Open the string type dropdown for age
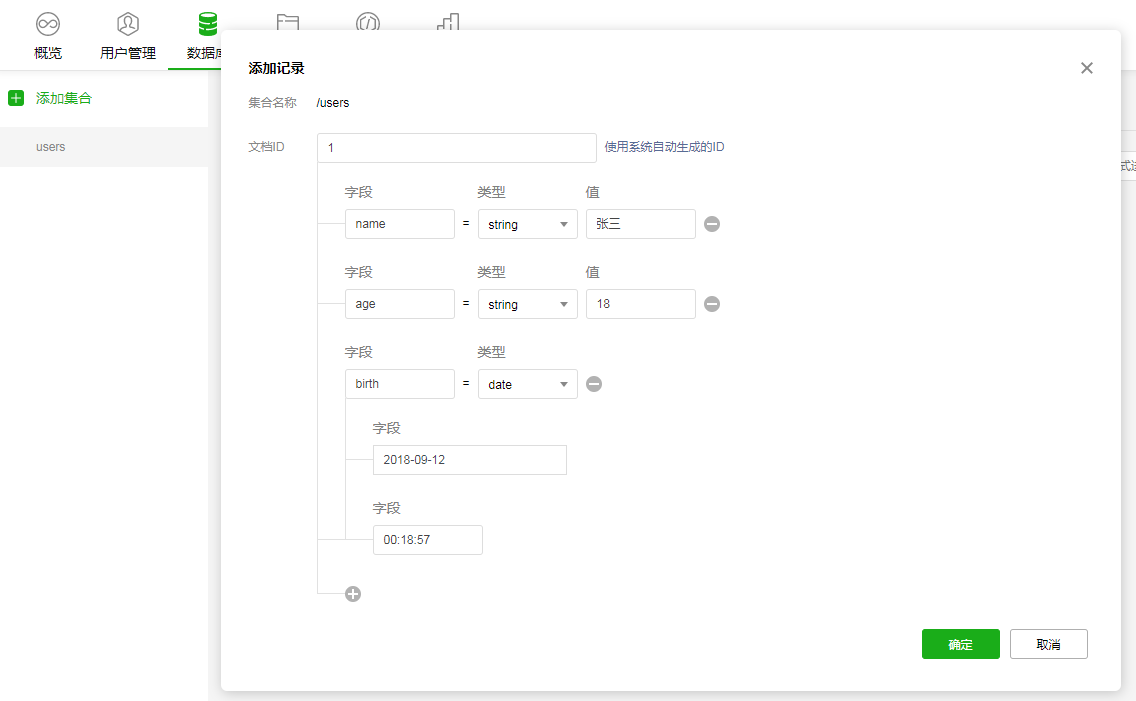The image size is (1136, 701). coord(527,304)
